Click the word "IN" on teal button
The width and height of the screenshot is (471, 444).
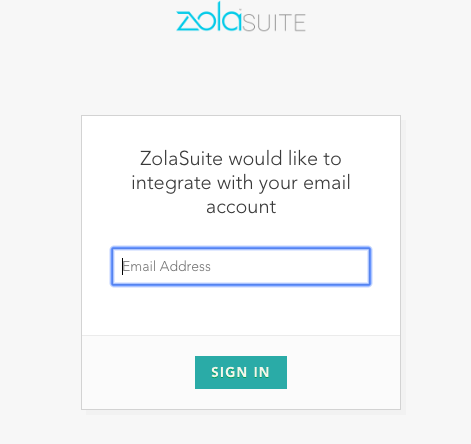262,372
